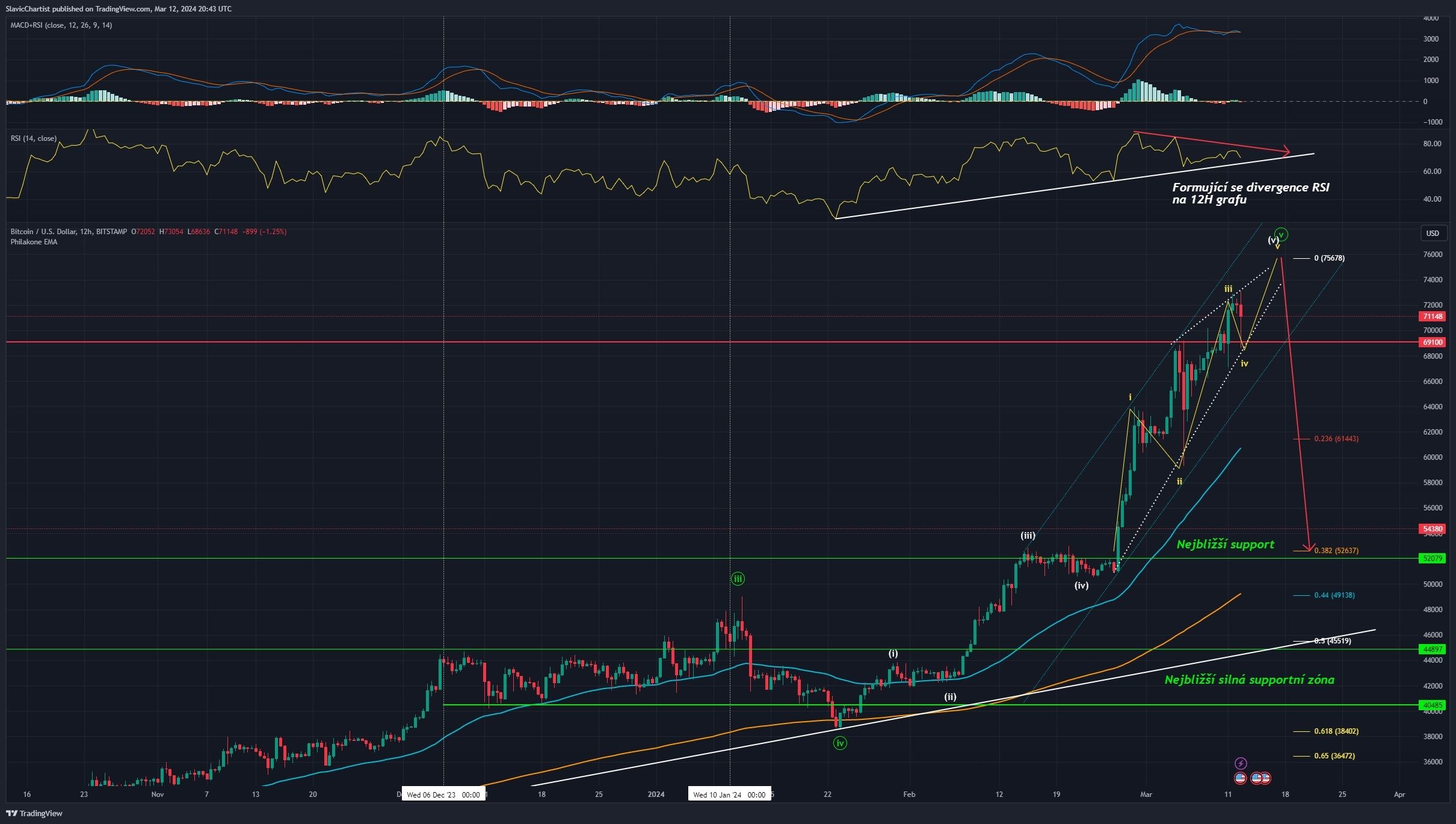Click Fibonacci label 0.65 (36472)
The height and width of the screenshot is (824, 1456).
coord(1334,756)
